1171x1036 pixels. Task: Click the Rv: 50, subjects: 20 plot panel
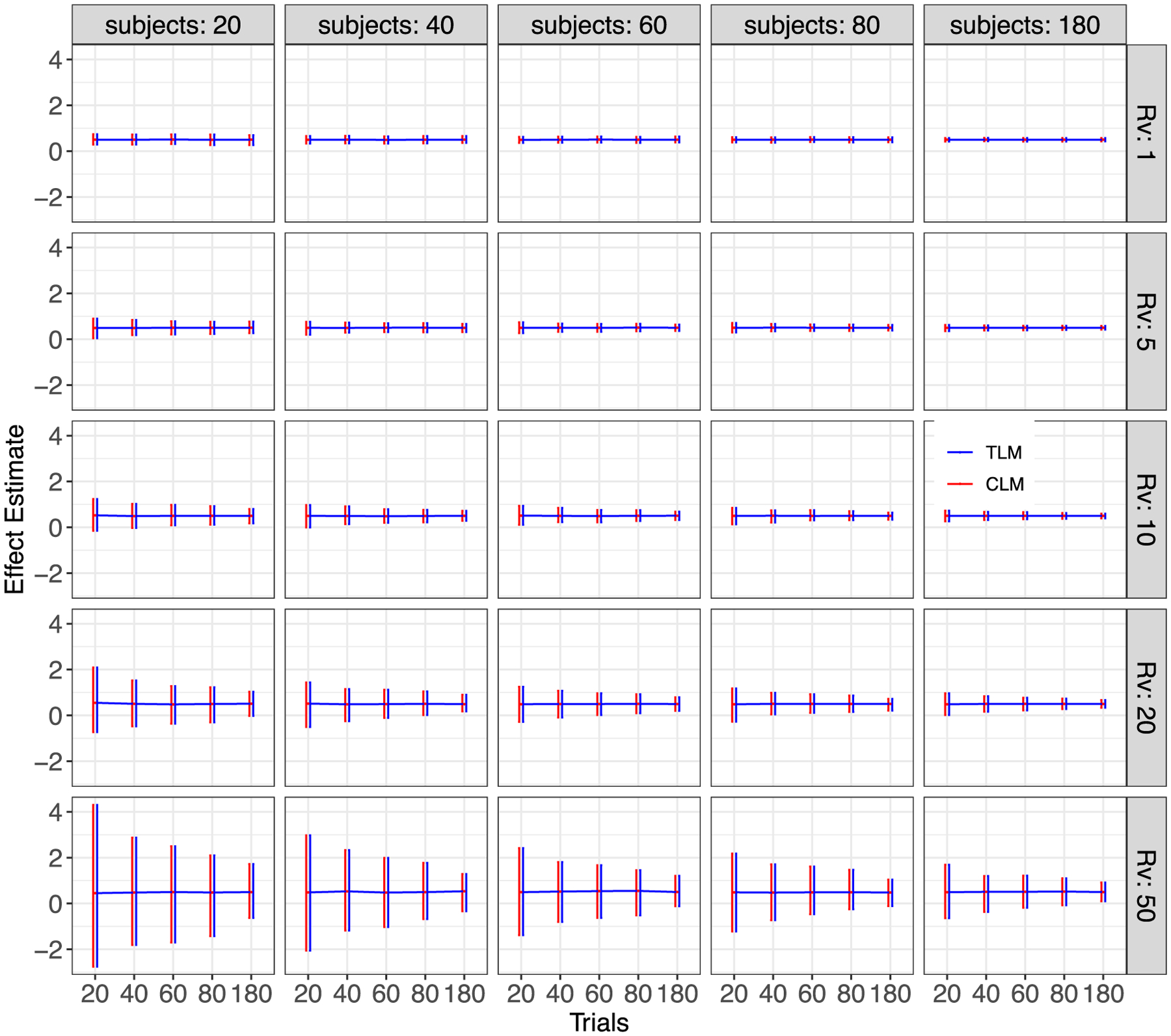[x=173, y=886]
